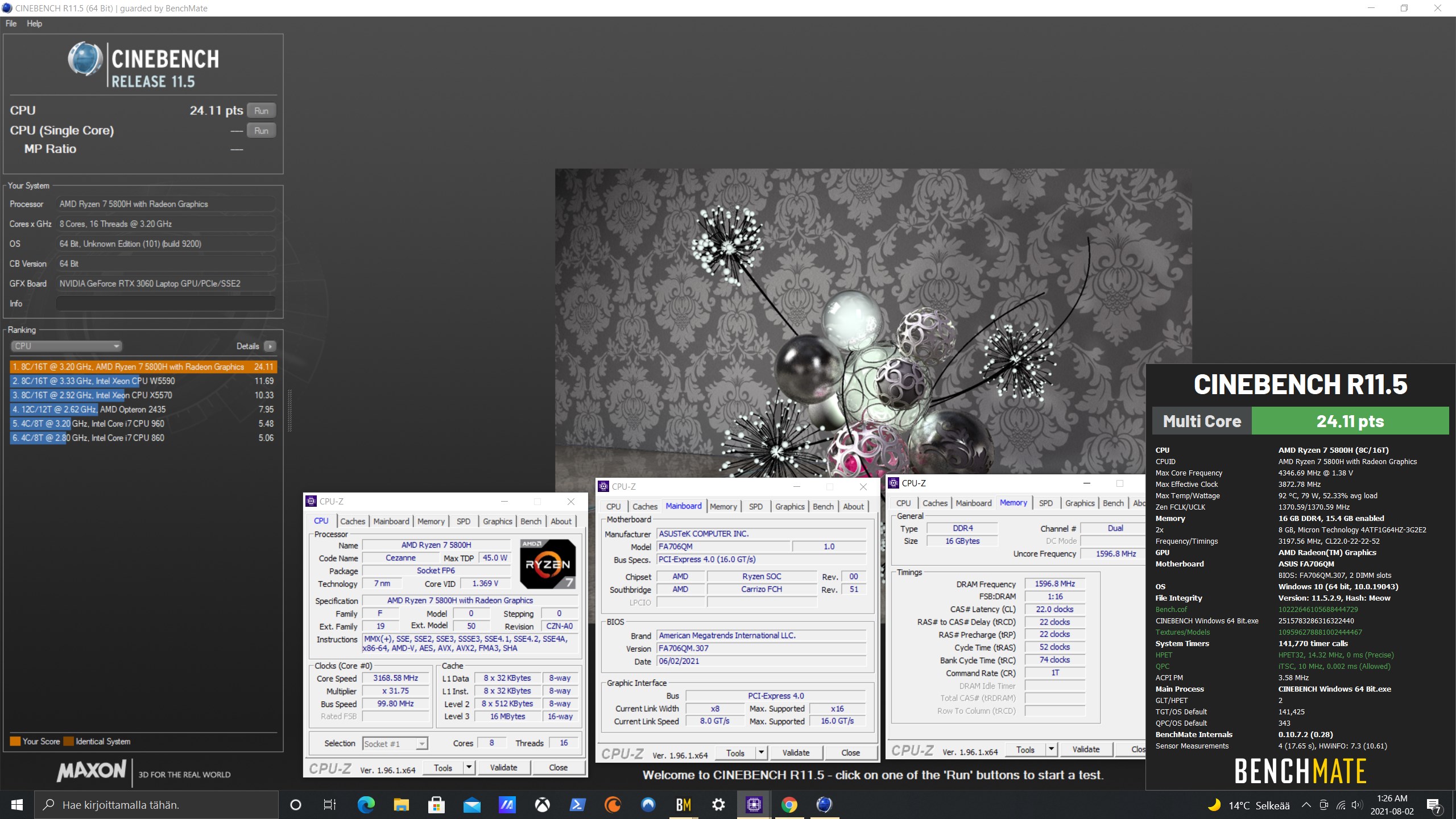The width and height of the screenshot is (1456, 819).
Task: Select the Core i7 860 ranking row
Action: click(142, 438)
